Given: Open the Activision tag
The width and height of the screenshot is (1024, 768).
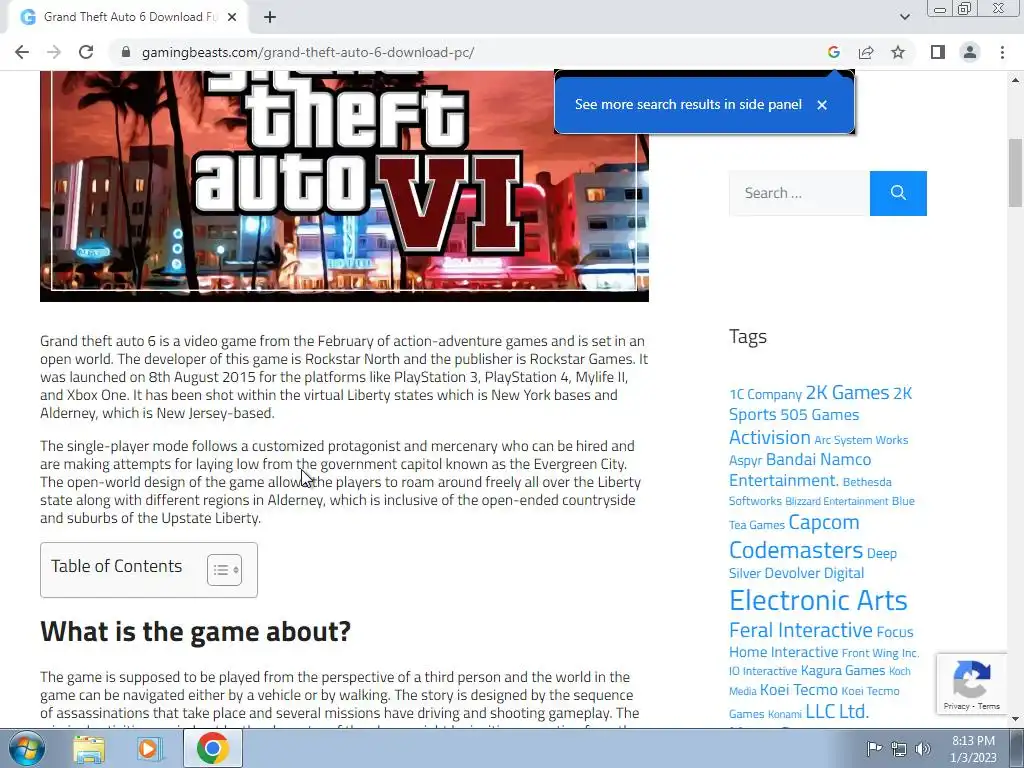Looking at the screenshot, I should pyautogui.click(x=769, y=438).
